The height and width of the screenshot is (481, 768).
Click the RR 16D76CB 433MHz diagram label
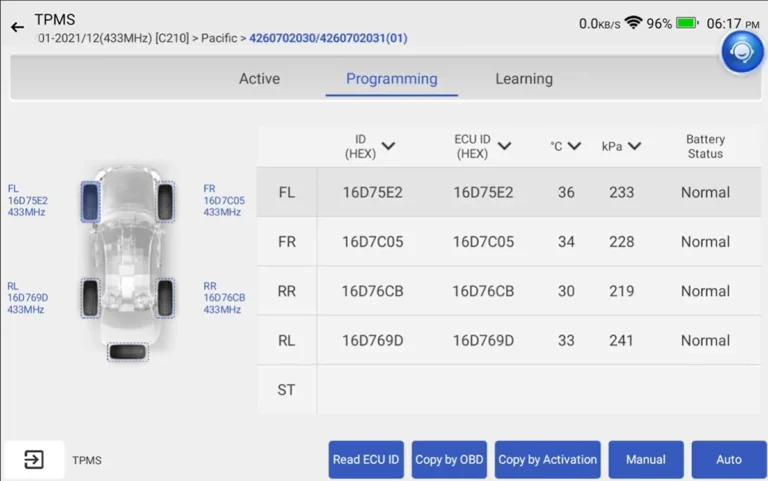pos(224,298)
